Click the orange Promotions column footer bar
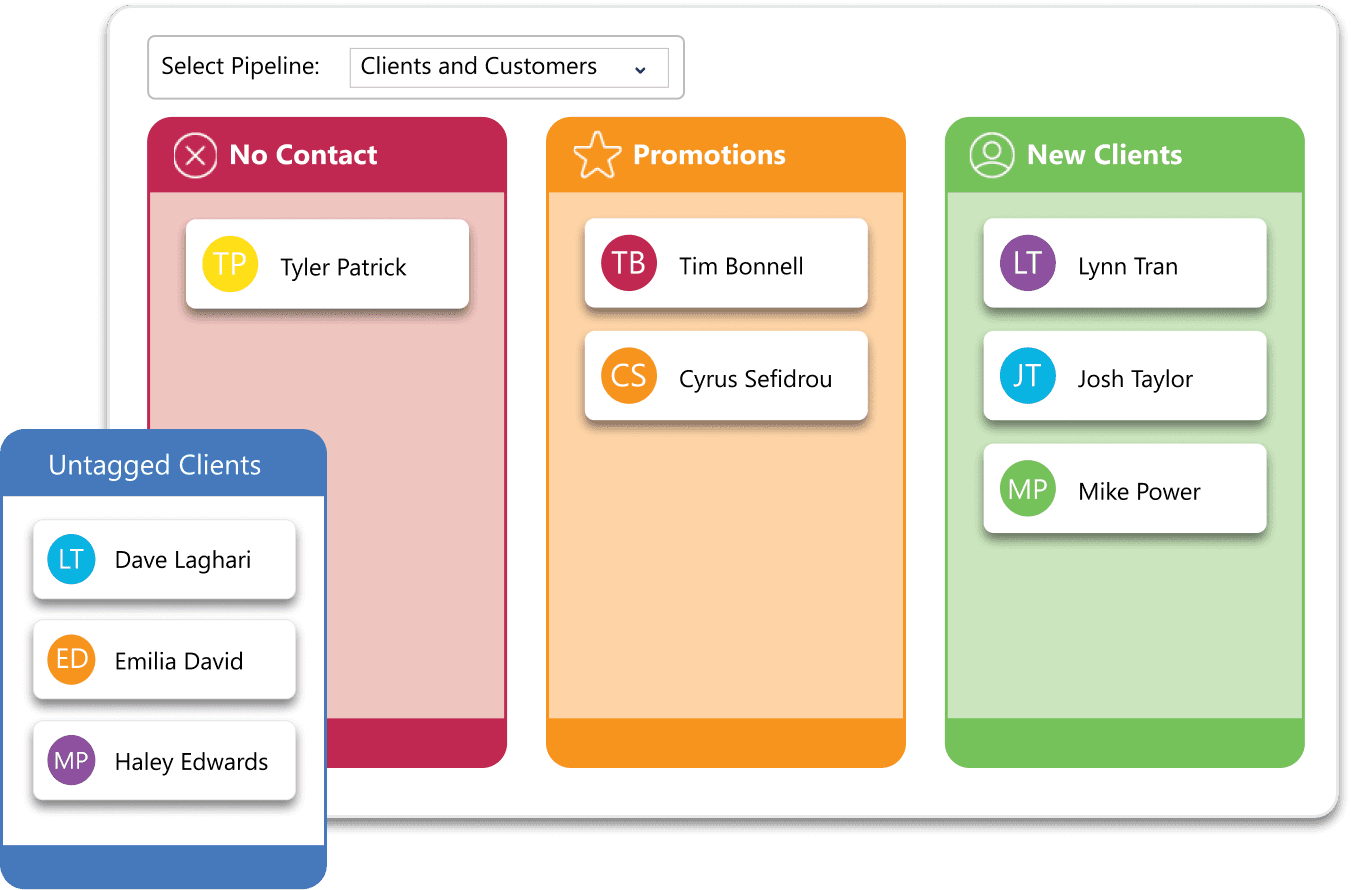The height and width of the screenshot is (890, 1351). point(725,743)
